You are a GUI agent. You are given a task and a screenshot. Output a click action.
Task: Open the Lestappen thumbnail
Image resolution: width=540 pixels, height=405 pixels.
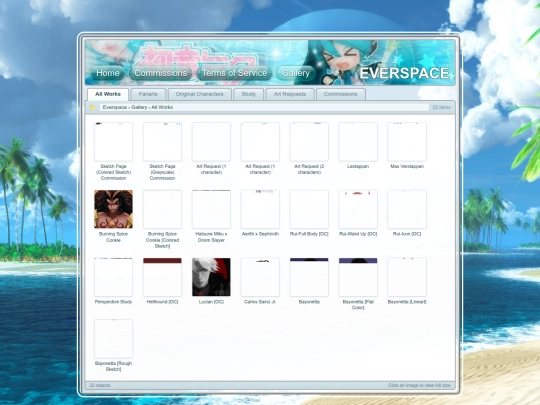358,142
